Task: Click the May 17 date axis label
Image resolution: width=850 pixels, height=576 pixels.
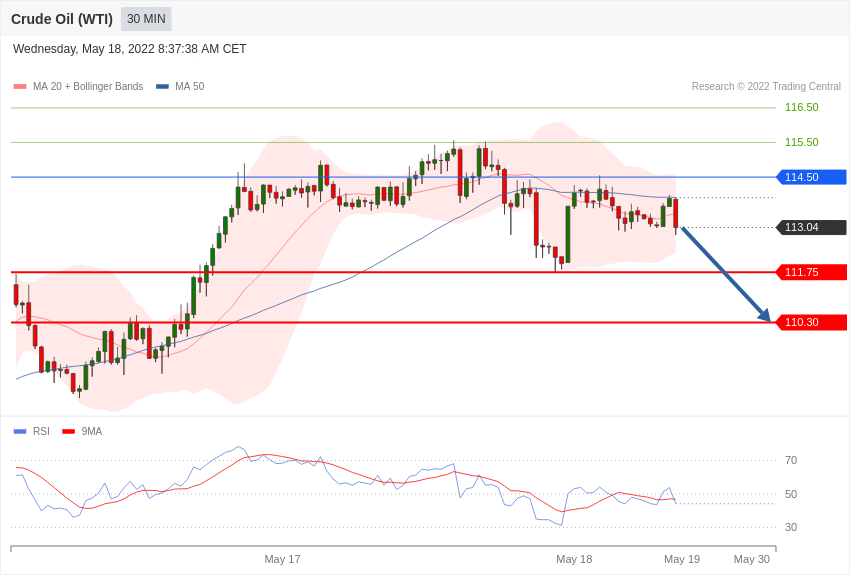Action: [x=282, y=559]
